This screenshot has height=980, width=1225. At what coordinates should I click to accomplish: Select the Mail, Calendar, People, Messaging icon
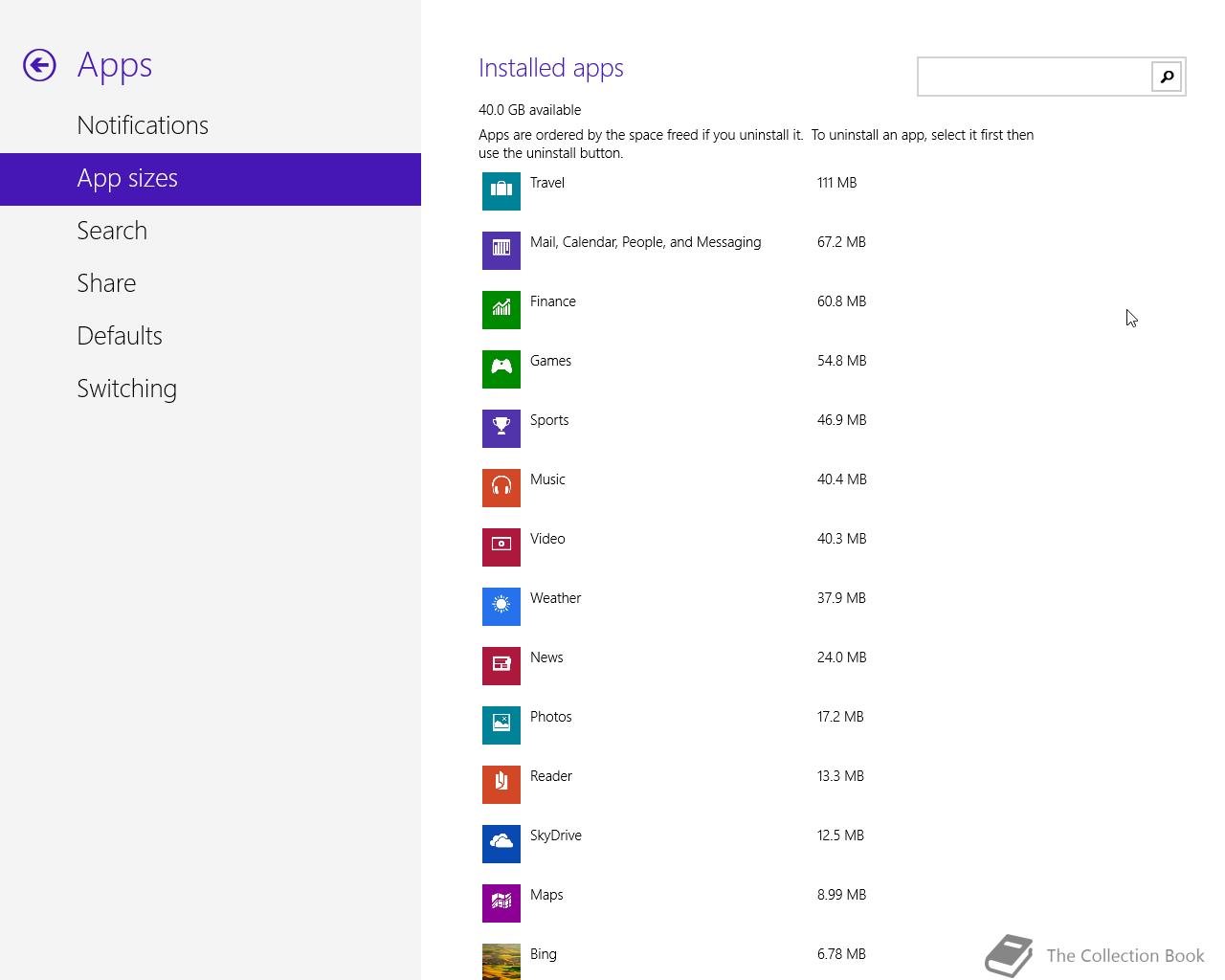[501, 251]
